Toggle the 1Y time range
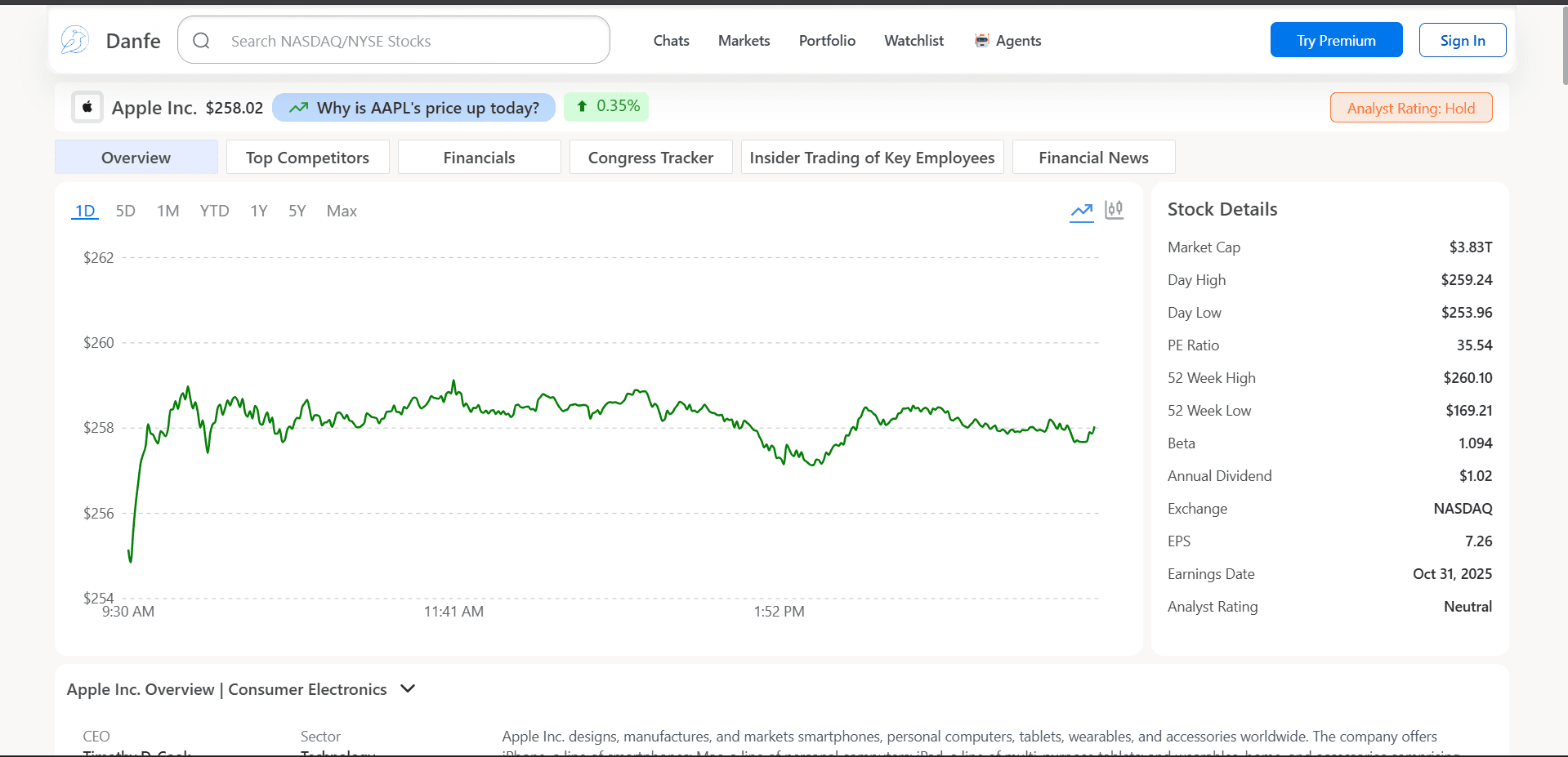The width and height of the screenshot is (1568, 757). [x=258, y=211]
